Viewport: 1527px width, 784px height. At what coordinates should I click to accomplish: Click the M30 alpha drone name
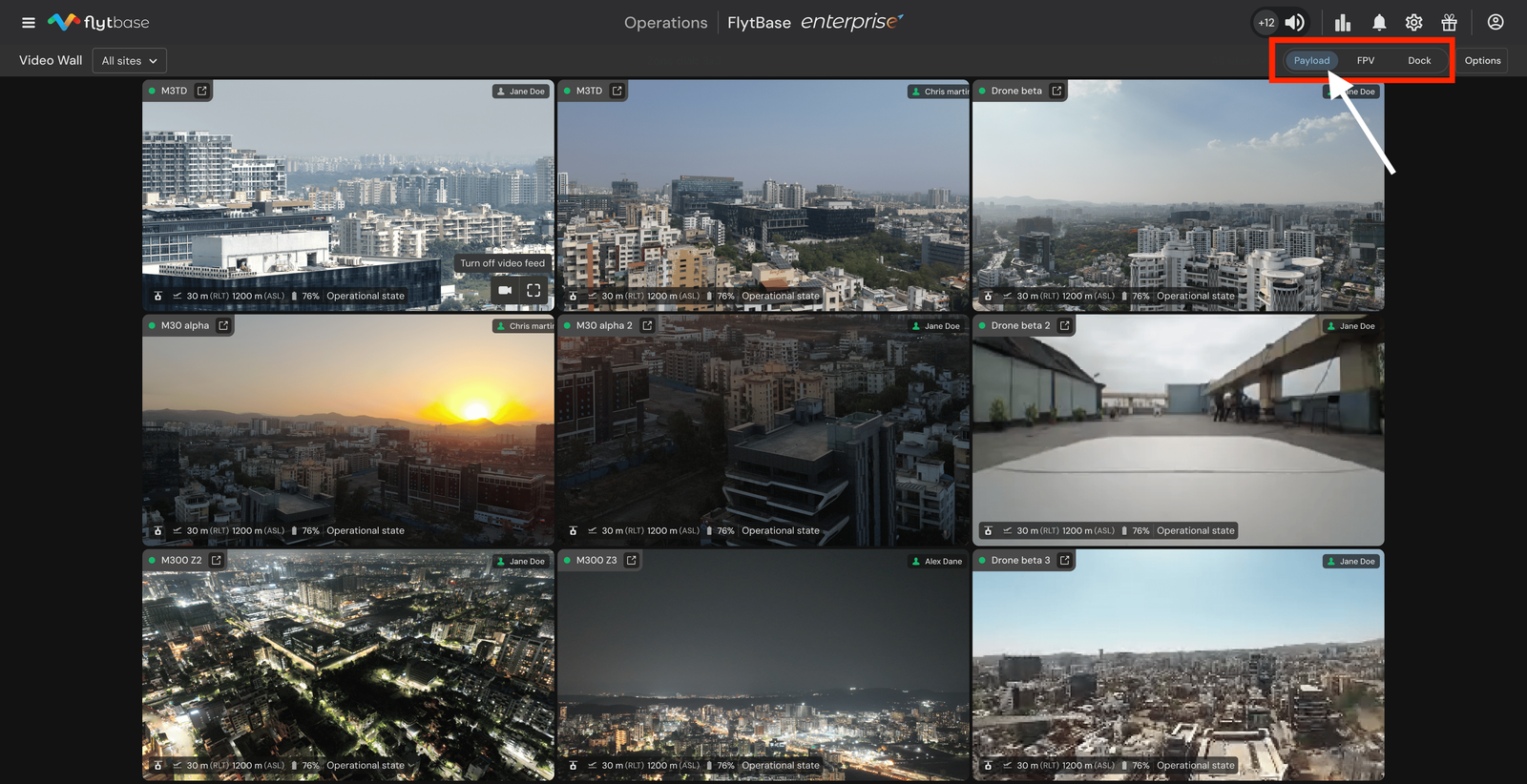click(x=185, y=325)
